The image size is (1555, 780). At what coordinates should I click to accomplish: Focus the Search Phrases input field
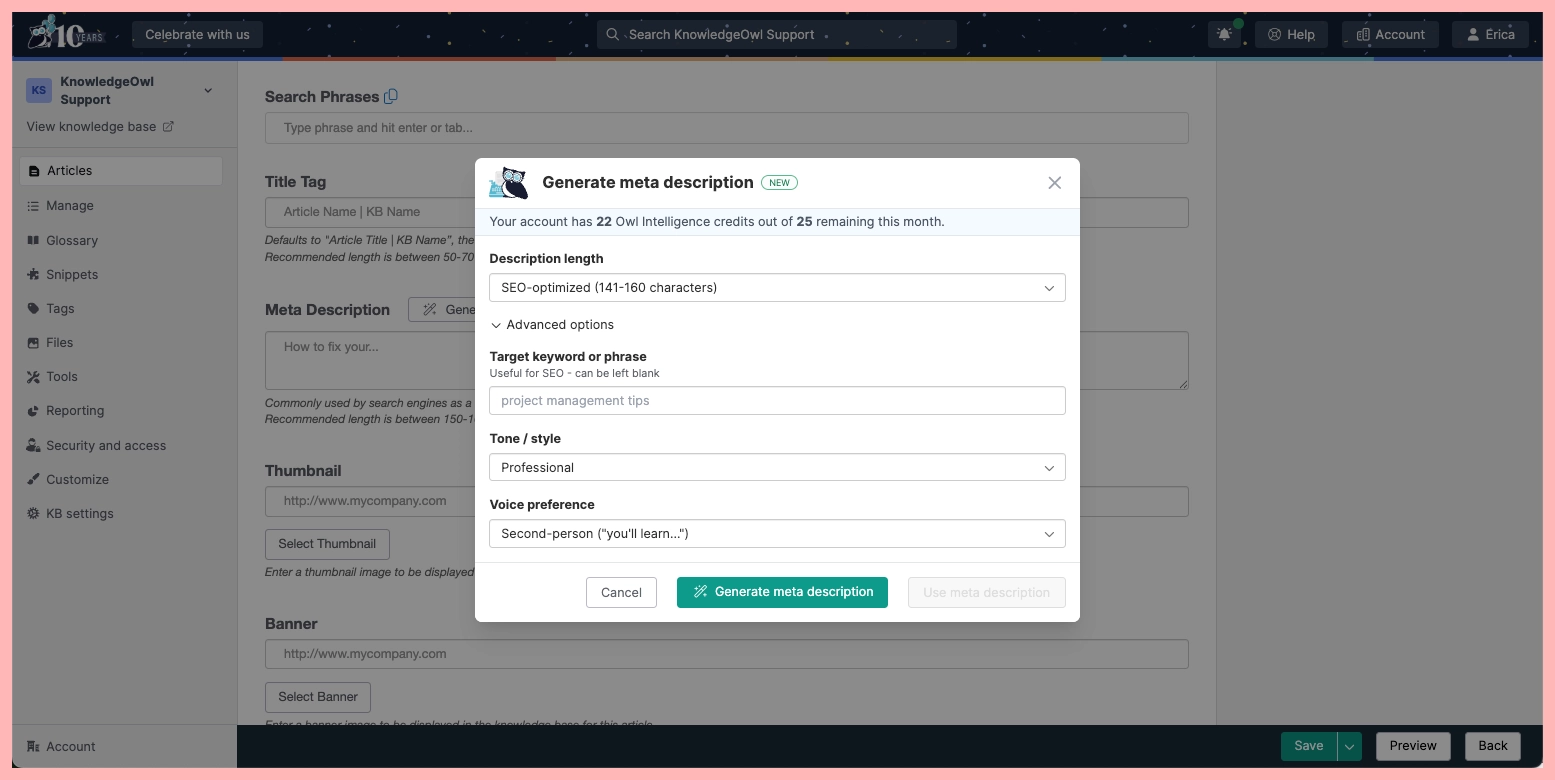pos(726,128)
